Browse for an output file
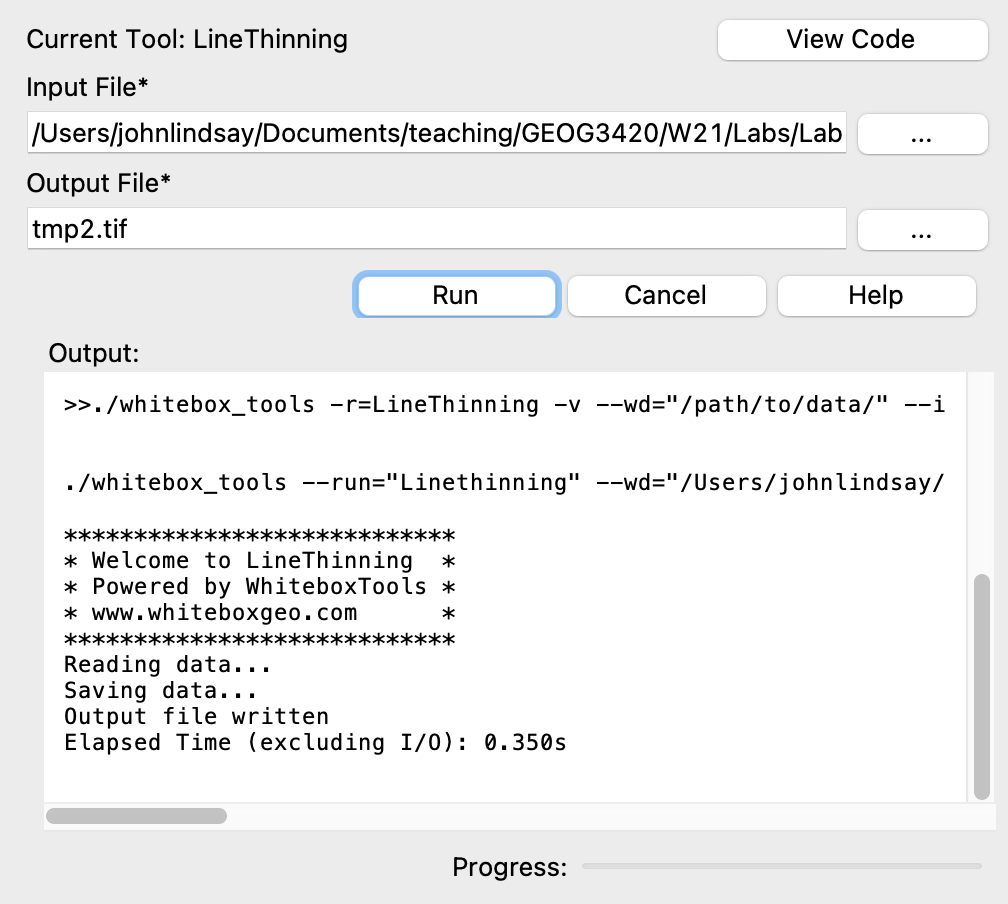Viewport: 1008px width, 904px height. tap(921, 229)
